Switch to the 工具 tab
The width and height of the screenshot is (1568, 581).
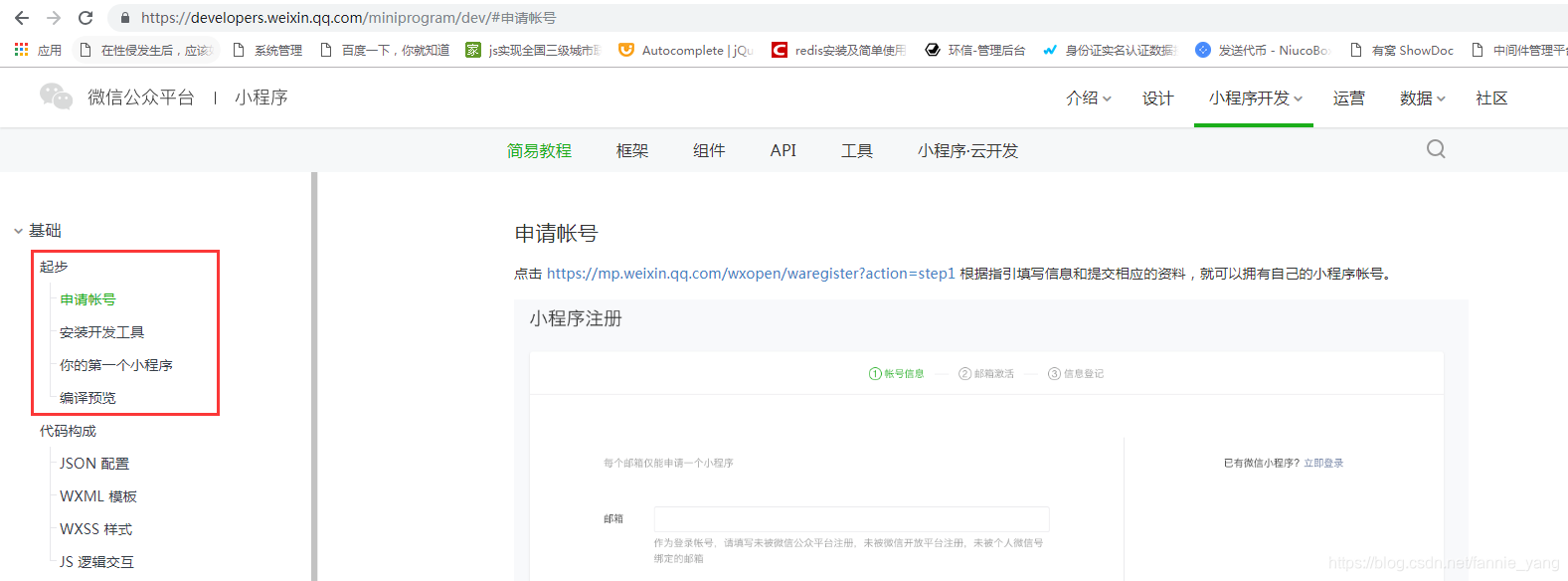pos(857,150)
